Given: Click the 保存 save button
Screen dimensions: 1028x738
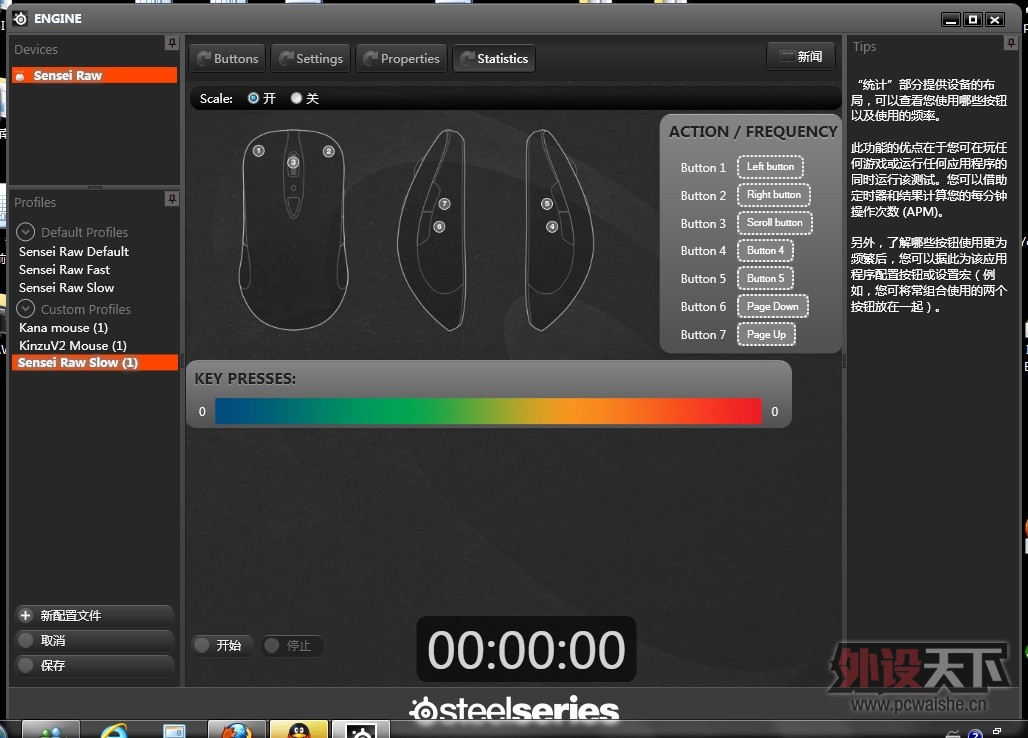Looking at the screenshot, I should [94, 665].
